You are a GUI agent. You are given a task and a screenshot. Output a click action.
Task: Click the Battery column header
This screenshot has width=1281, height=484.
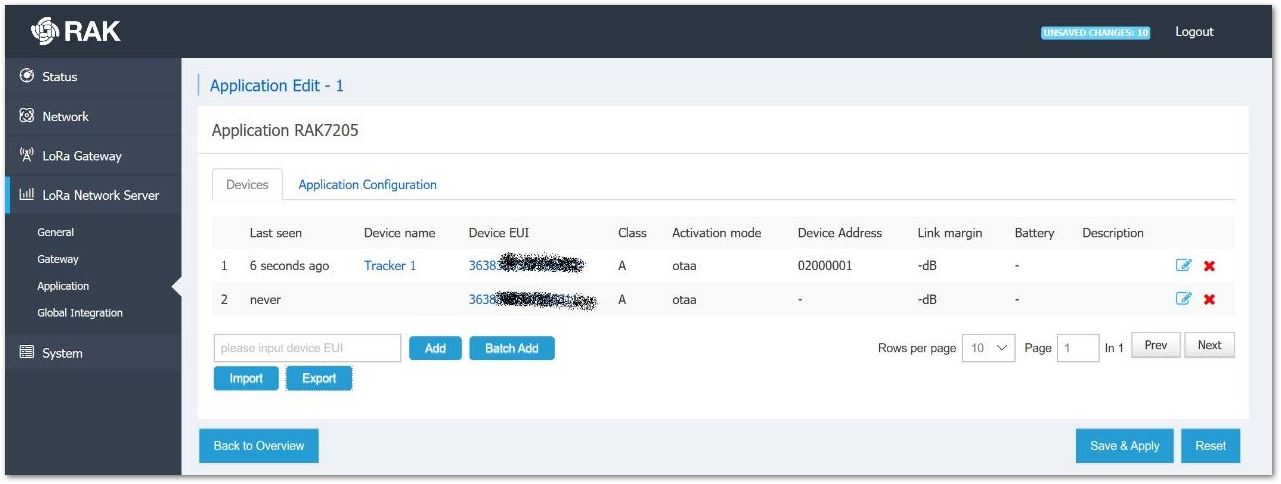pyautogui.click(x=1034, y=233)
